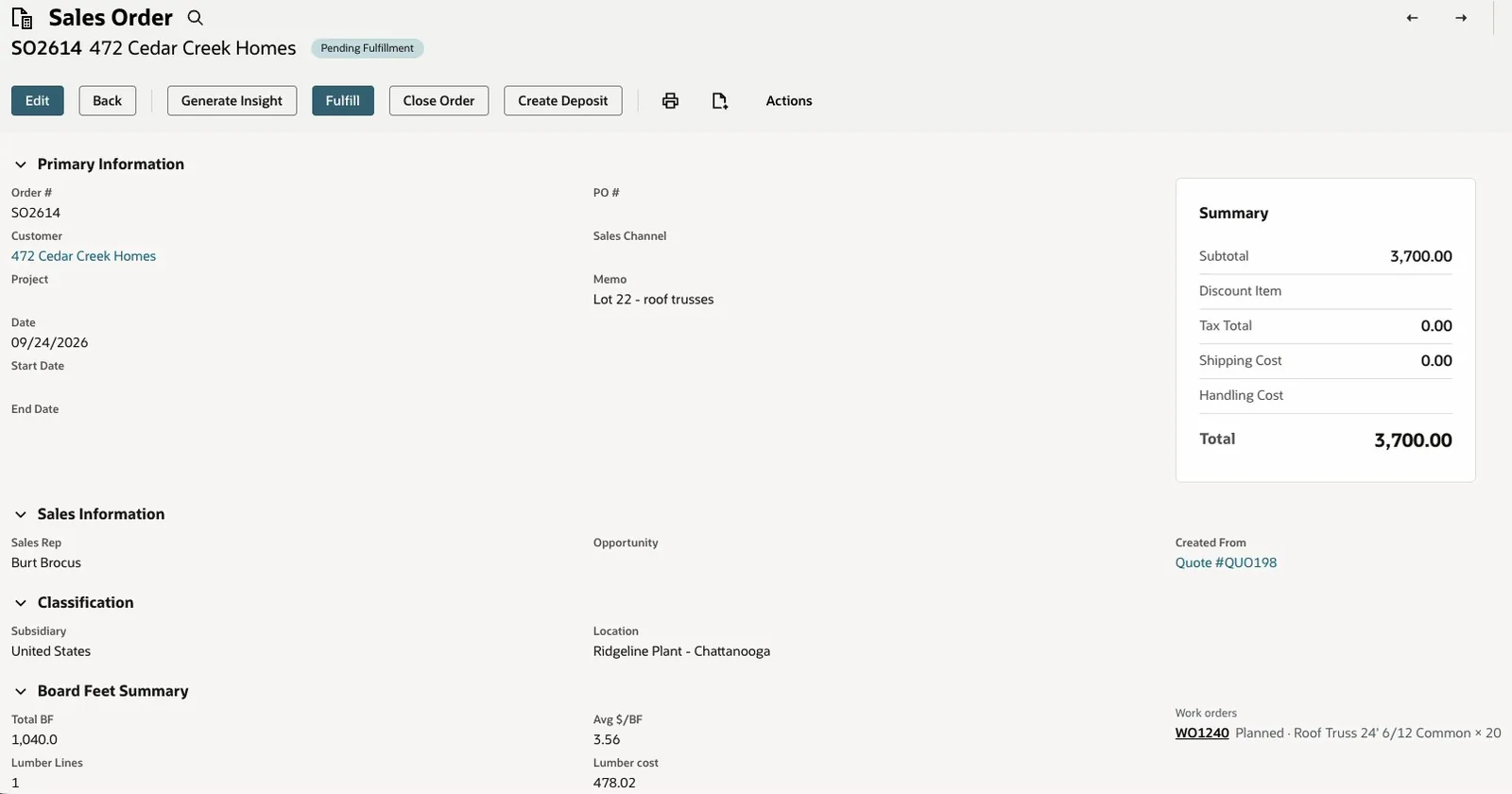The image size is (1512, 794).
Task: Collapse the Sales Information section
Action: pos(21,514)
